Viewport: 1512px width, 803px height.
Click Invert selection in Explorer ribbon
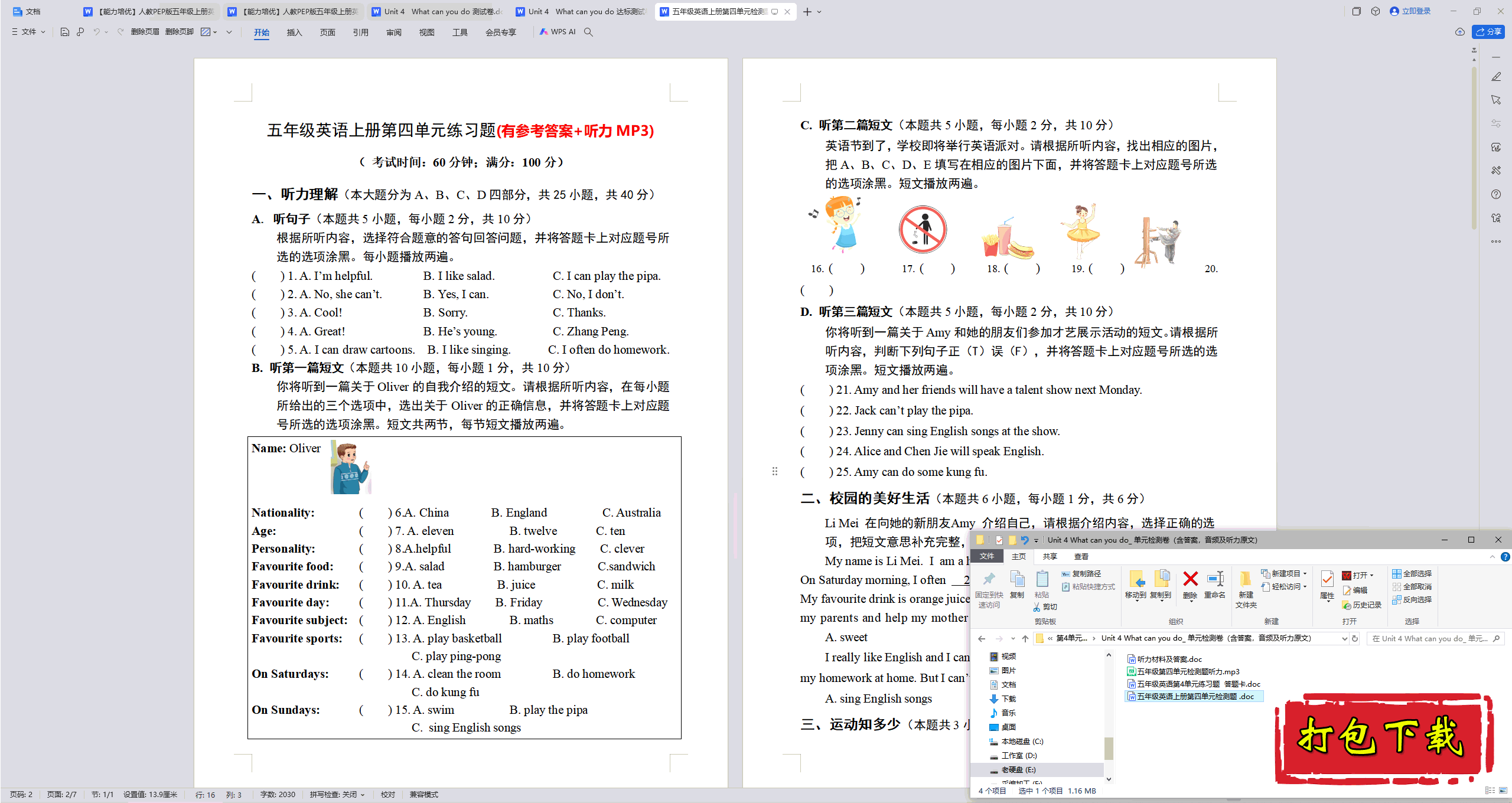1412,600
